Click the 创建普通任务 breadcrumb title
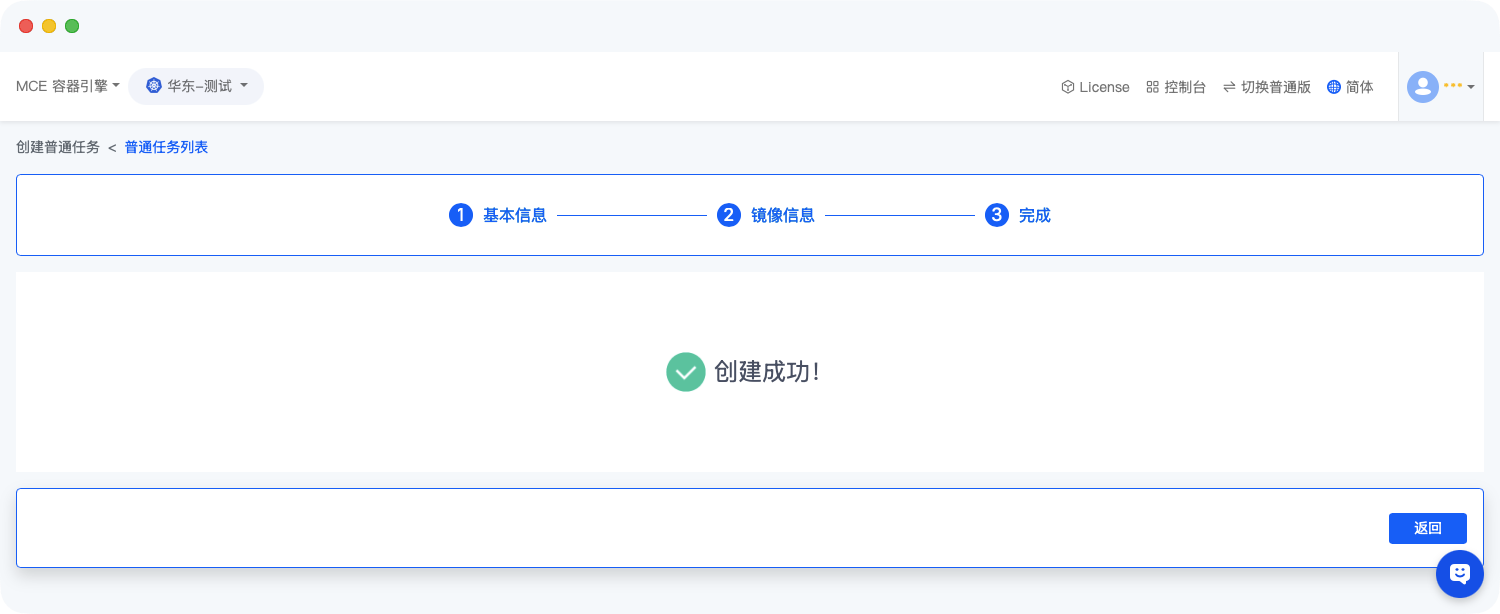 pyautogui.click(x=59, y=147)
